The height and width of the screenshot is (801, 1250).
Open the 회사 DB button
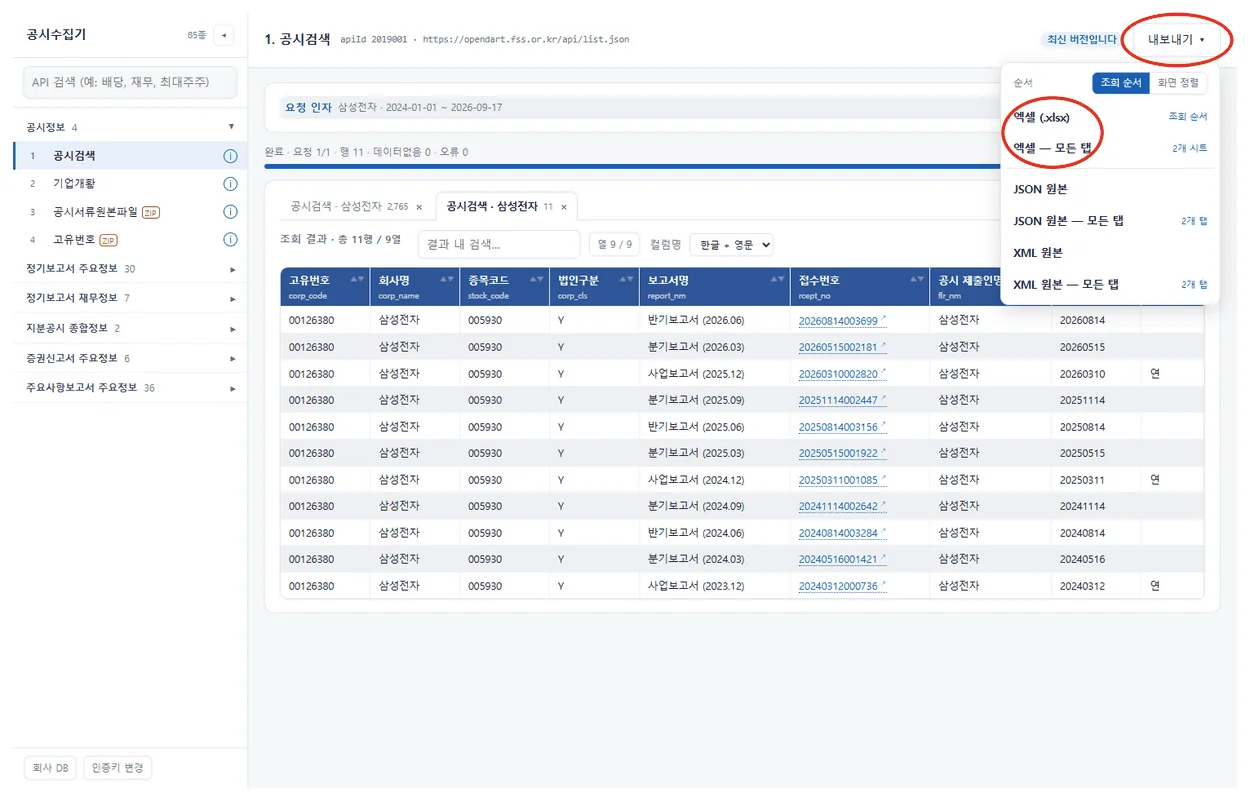[50, 768]
